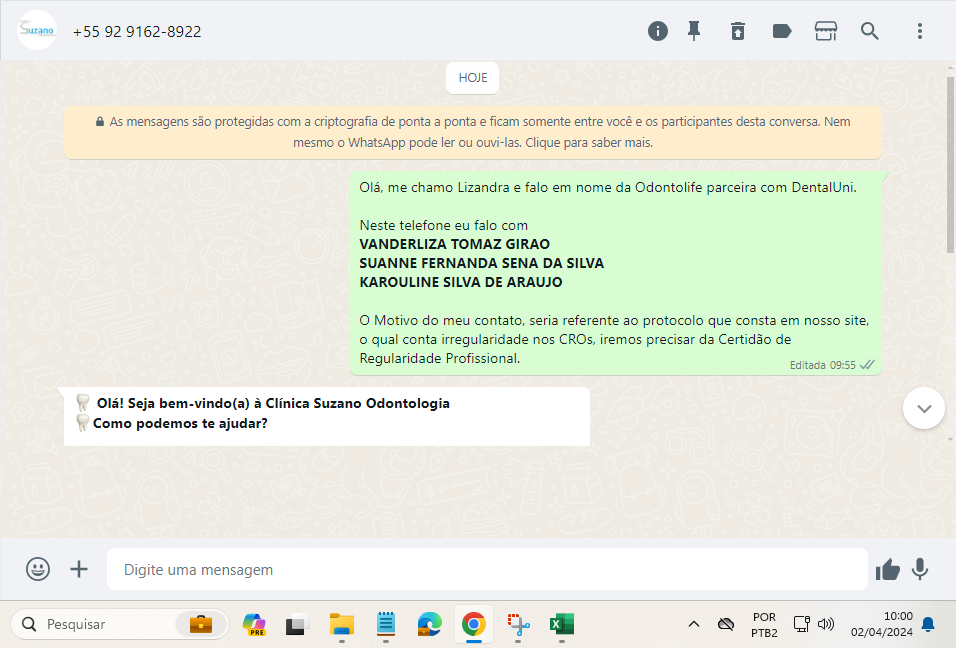This screenshot has width=956, height=648.
Task: Open Copilot from the taskbar
Action: click(254, 624)
